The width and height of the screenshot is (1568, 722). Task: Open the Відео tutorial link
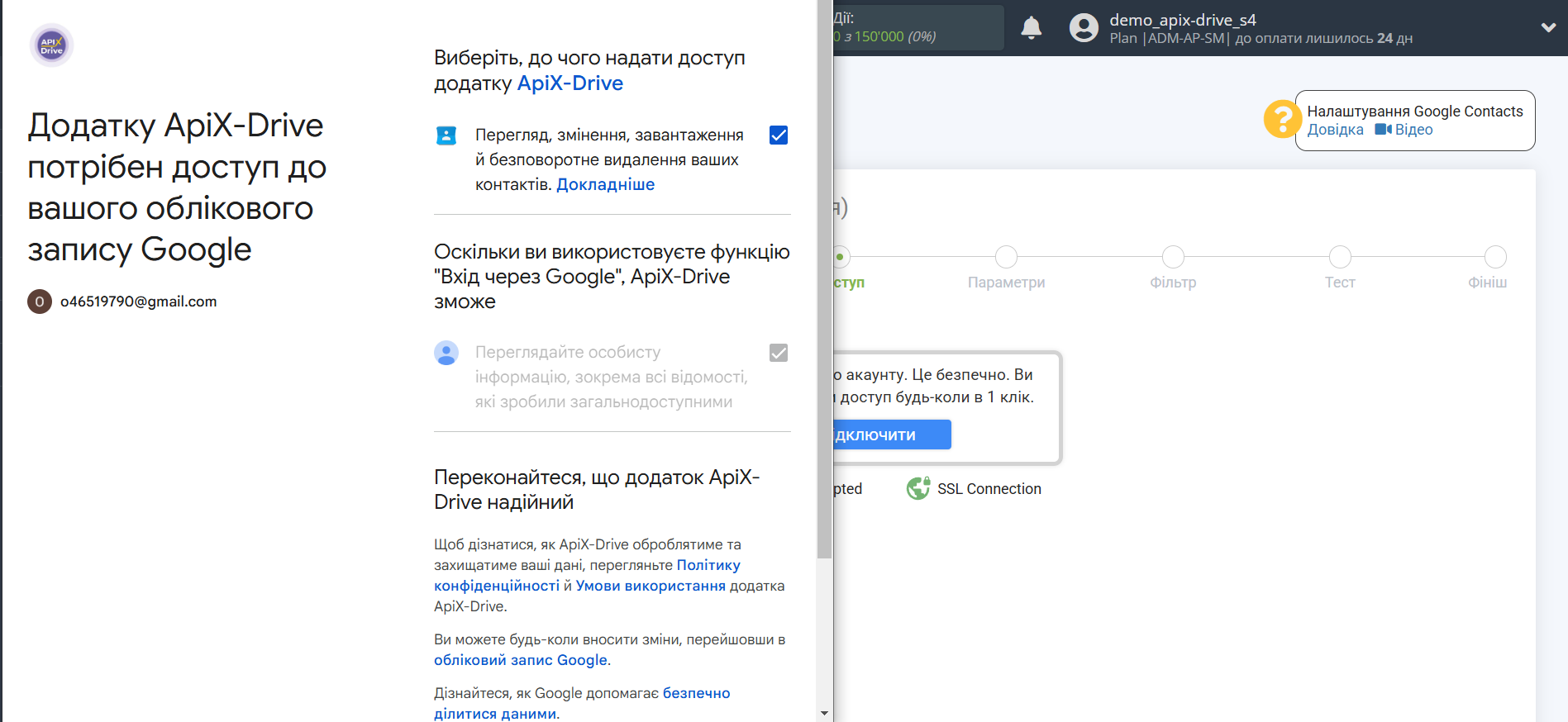tap(1413, 130)
